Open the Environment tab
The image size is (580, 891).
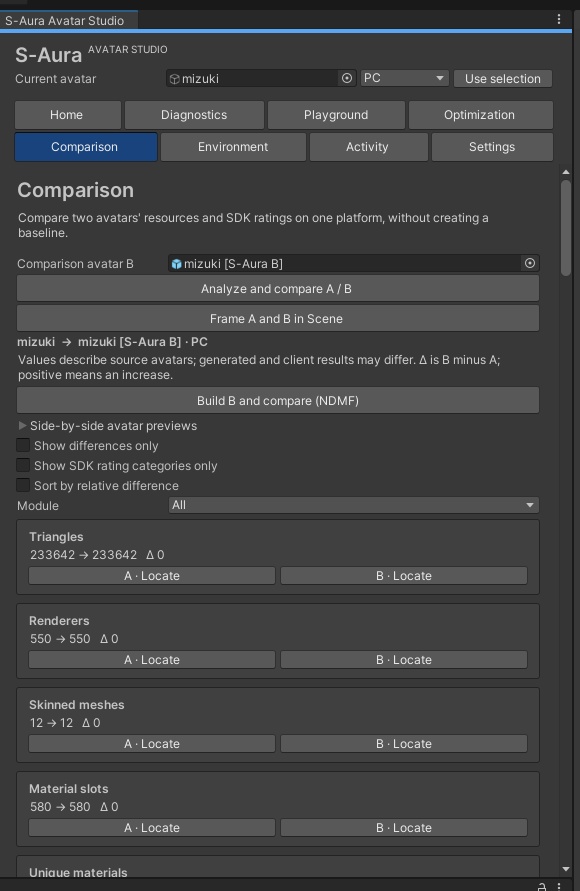tap(233, 147)
